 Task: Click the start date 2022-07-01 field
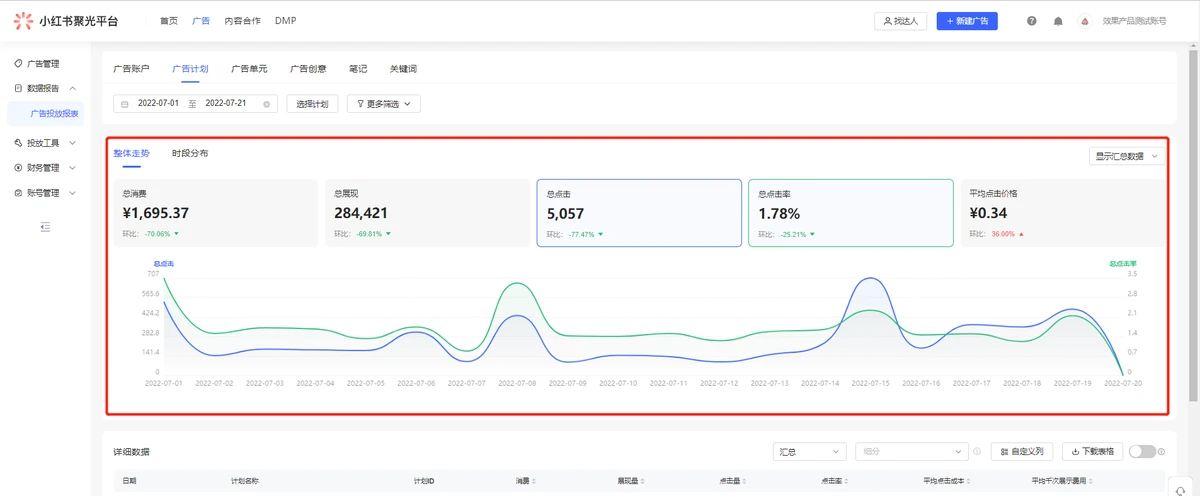[x=158, y=104]
